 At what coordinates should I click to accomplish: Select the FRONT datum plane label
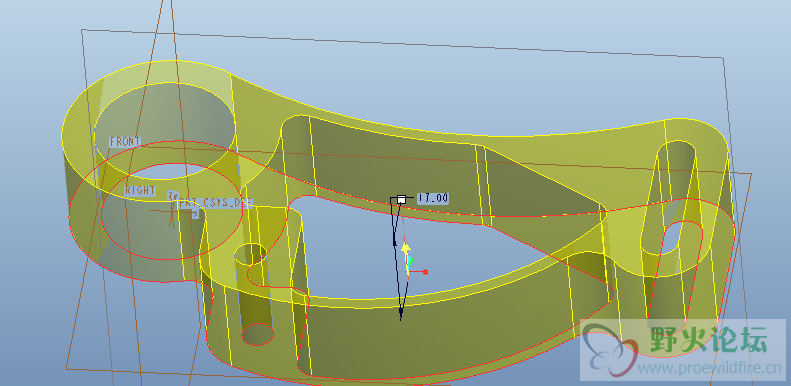[x=125, y=142]
